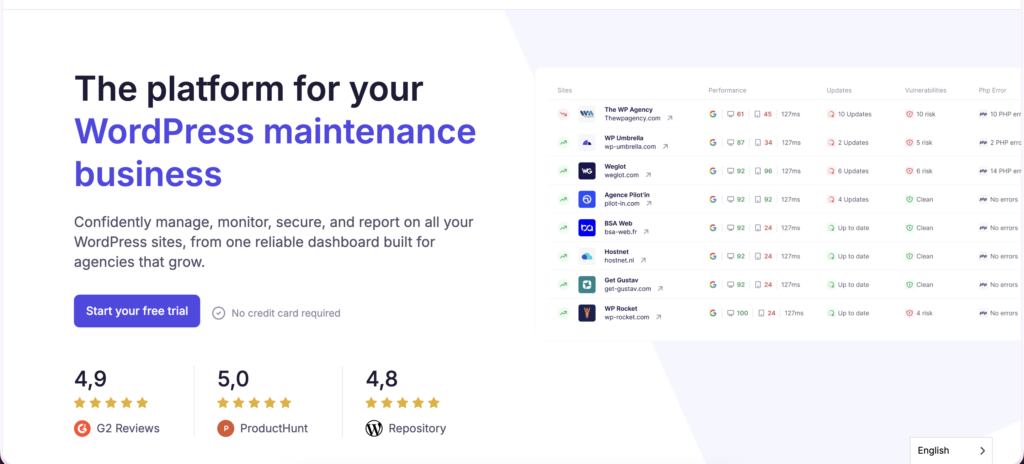
Task: Click the downward trend icon for The WP Agency
Action: [563, 114]
